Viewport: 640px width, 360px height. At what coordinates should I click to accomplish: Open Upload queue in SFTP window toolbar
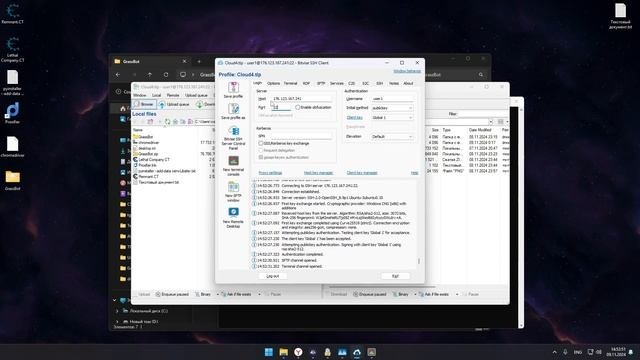tap(174, 104)
